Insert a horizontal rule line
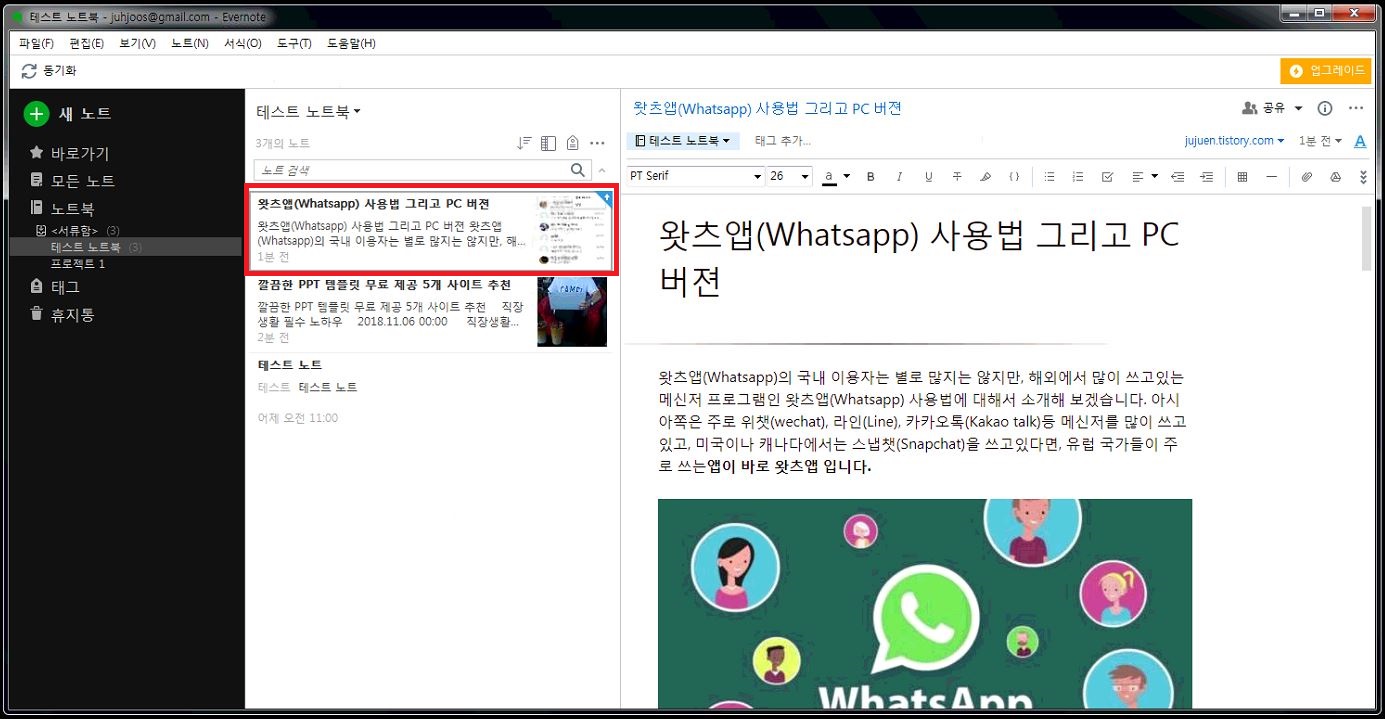The width and height of the screenshot is (1385, 719). pos(1271,177)
